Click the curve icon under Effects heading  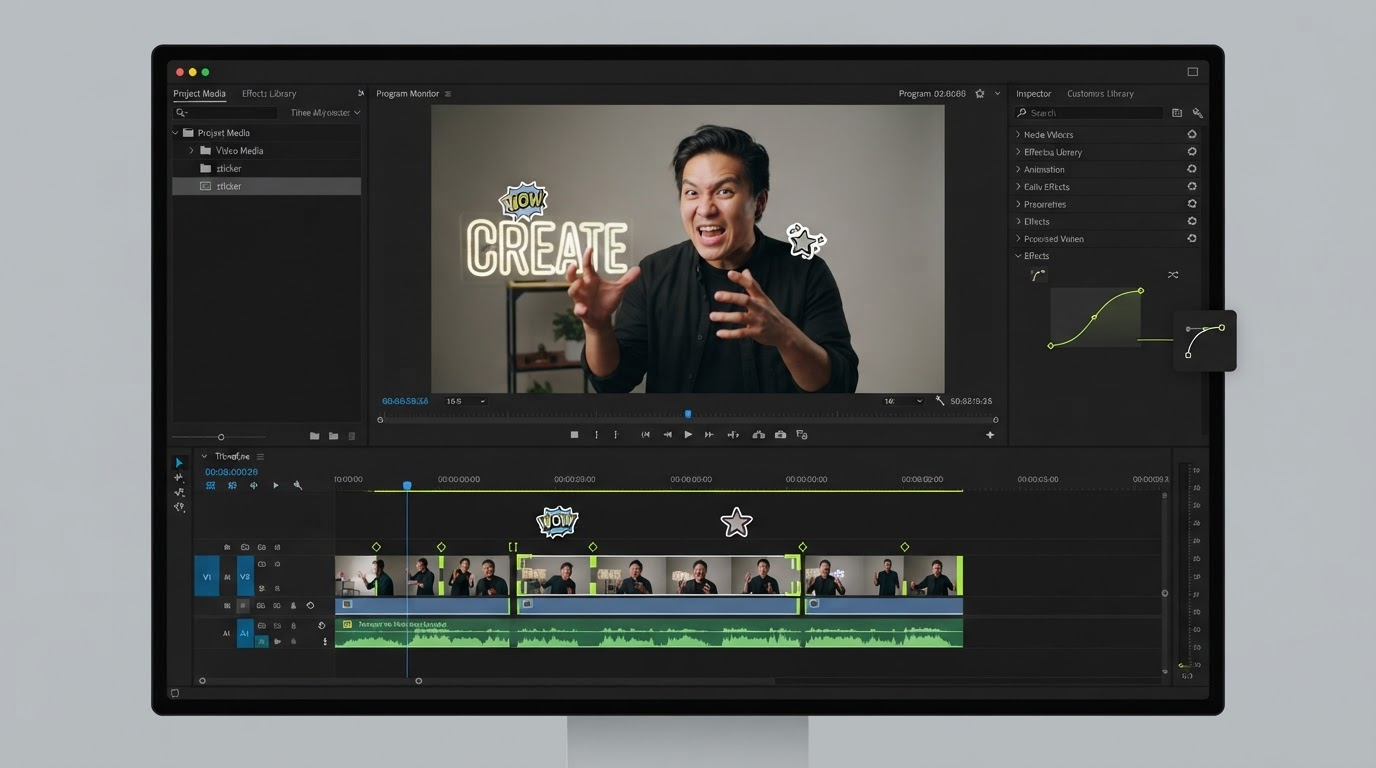[1038, 275]
